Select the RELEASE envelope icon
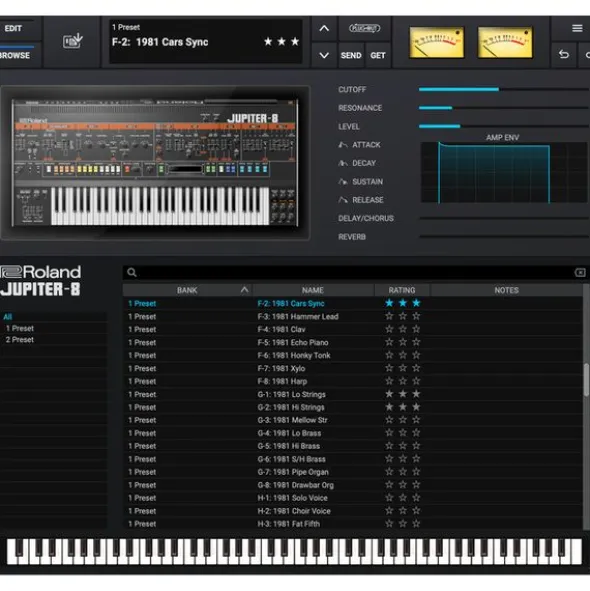Screen dimensions: 590x591 click(343, 200)
